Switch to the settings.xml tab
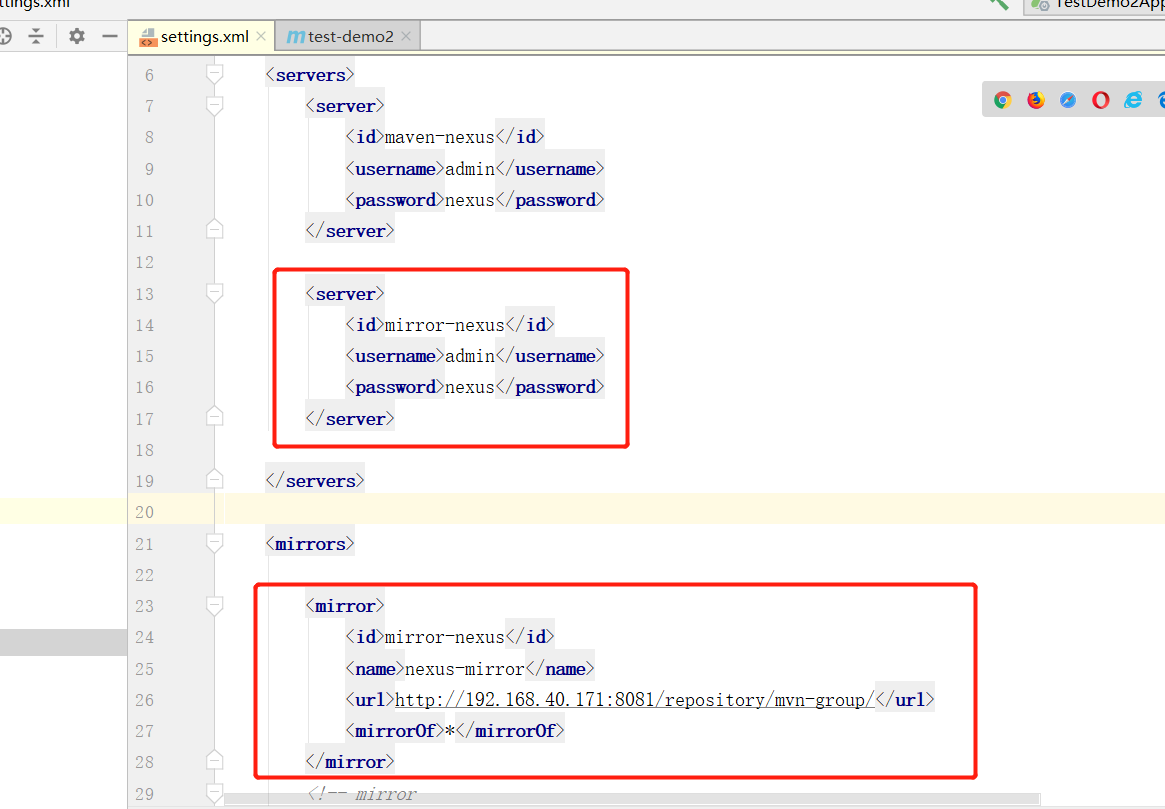1165x809 pixels. (203, 36)
